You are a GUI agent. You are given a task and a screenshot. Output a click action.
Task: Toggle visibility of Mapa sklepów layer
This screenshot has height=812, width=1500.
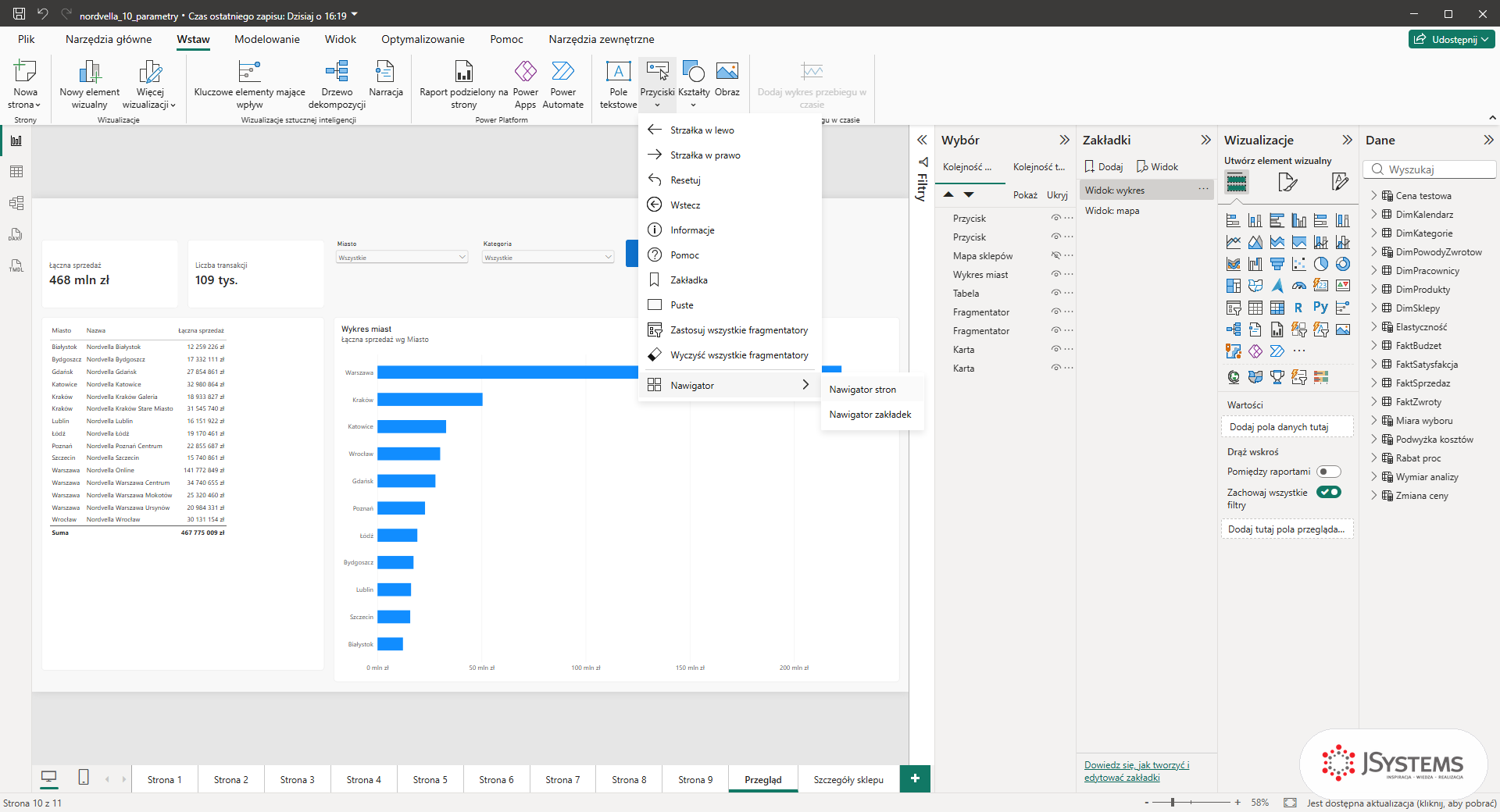pyautogui.click(x=1055, y=256)
